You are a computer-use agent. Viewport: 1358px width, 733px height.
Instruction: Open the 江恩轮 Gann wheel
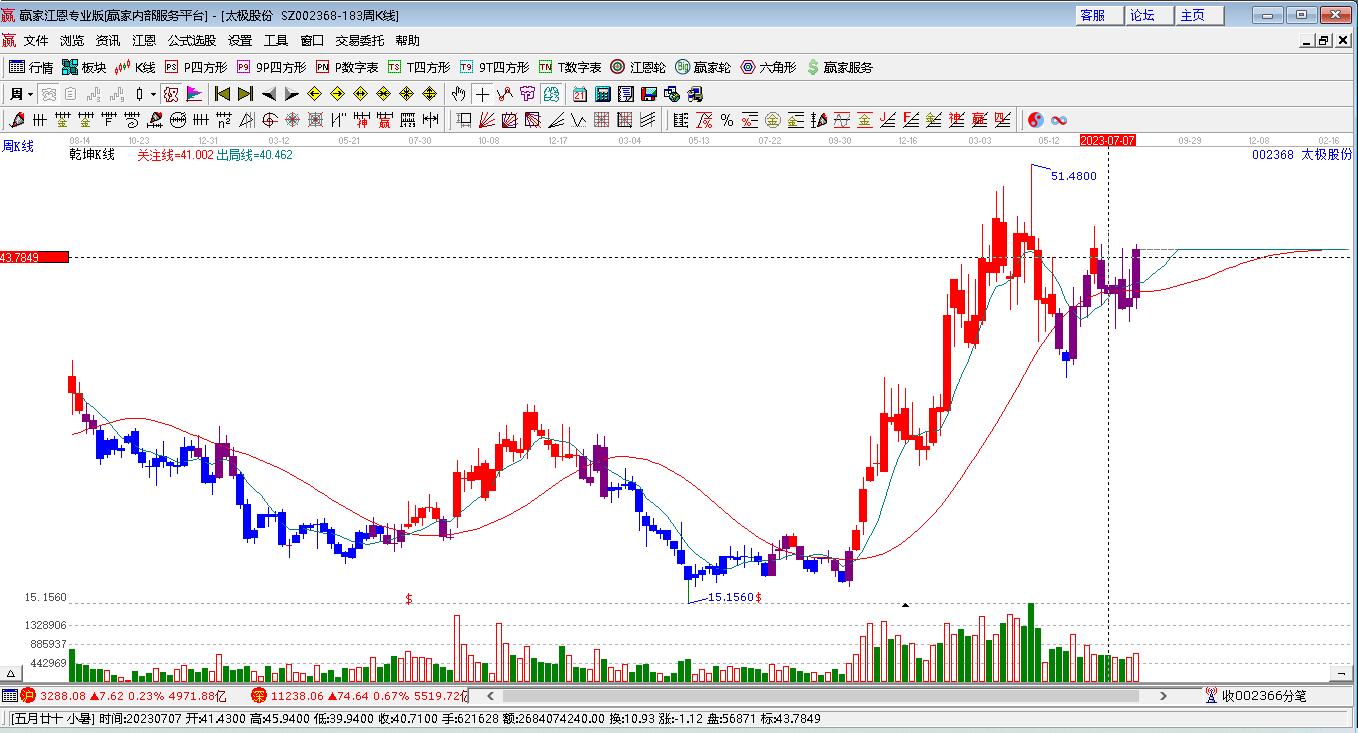638,67
